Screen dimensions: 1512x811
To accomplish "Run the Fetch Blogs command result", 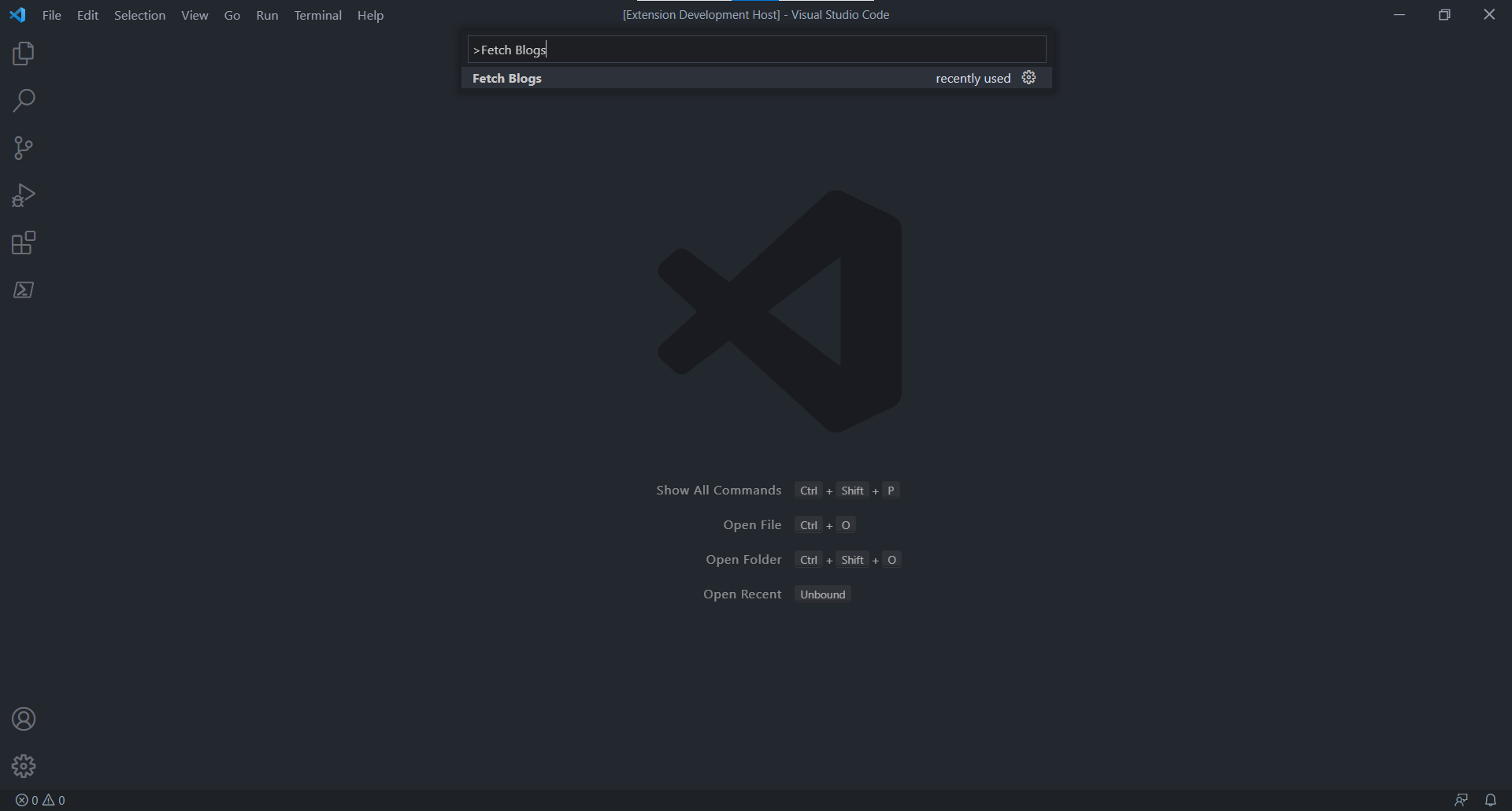I will click(757, 78).
